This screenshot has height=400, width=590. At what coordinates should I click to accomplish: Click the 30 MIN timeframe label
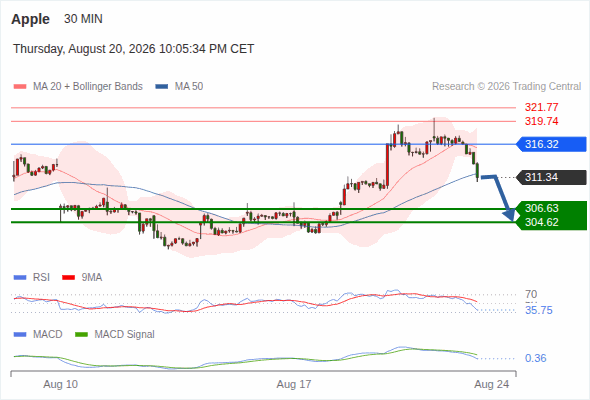(83, 19)
